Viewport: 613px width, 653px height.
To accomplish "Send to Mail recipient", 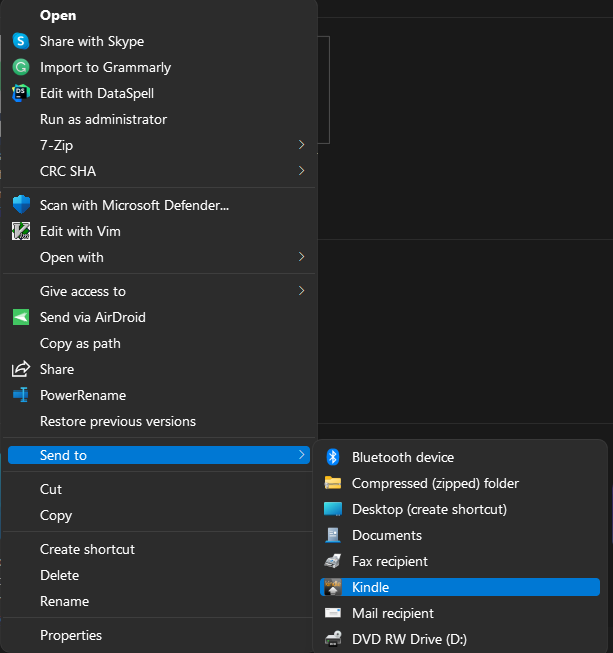I will pos(460,613).
